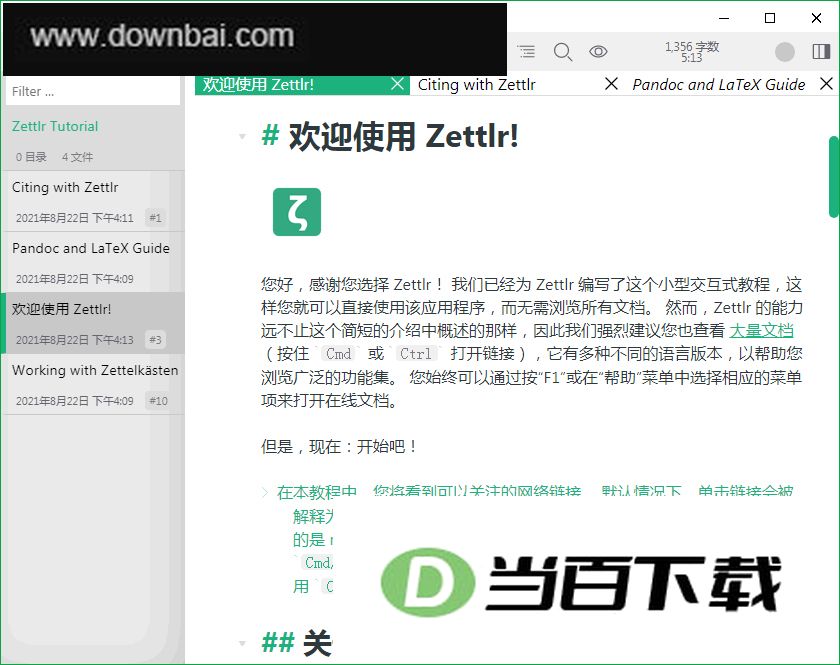Click the editor vertical scrollbar thumb

[x=834, y=177]
